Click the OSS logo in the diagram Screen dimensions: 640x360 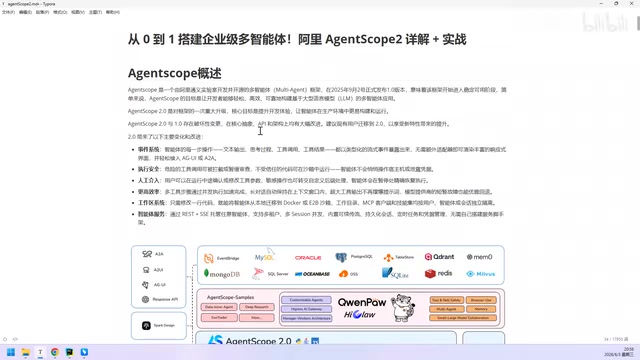pos(348,274)
